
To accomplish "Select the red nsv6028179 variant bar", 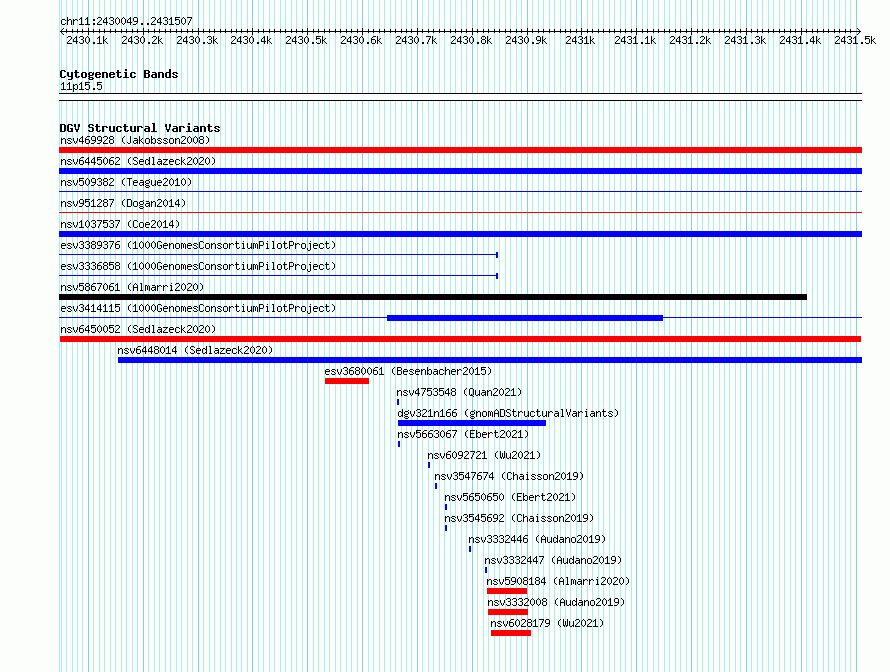I will coord(511,633).
